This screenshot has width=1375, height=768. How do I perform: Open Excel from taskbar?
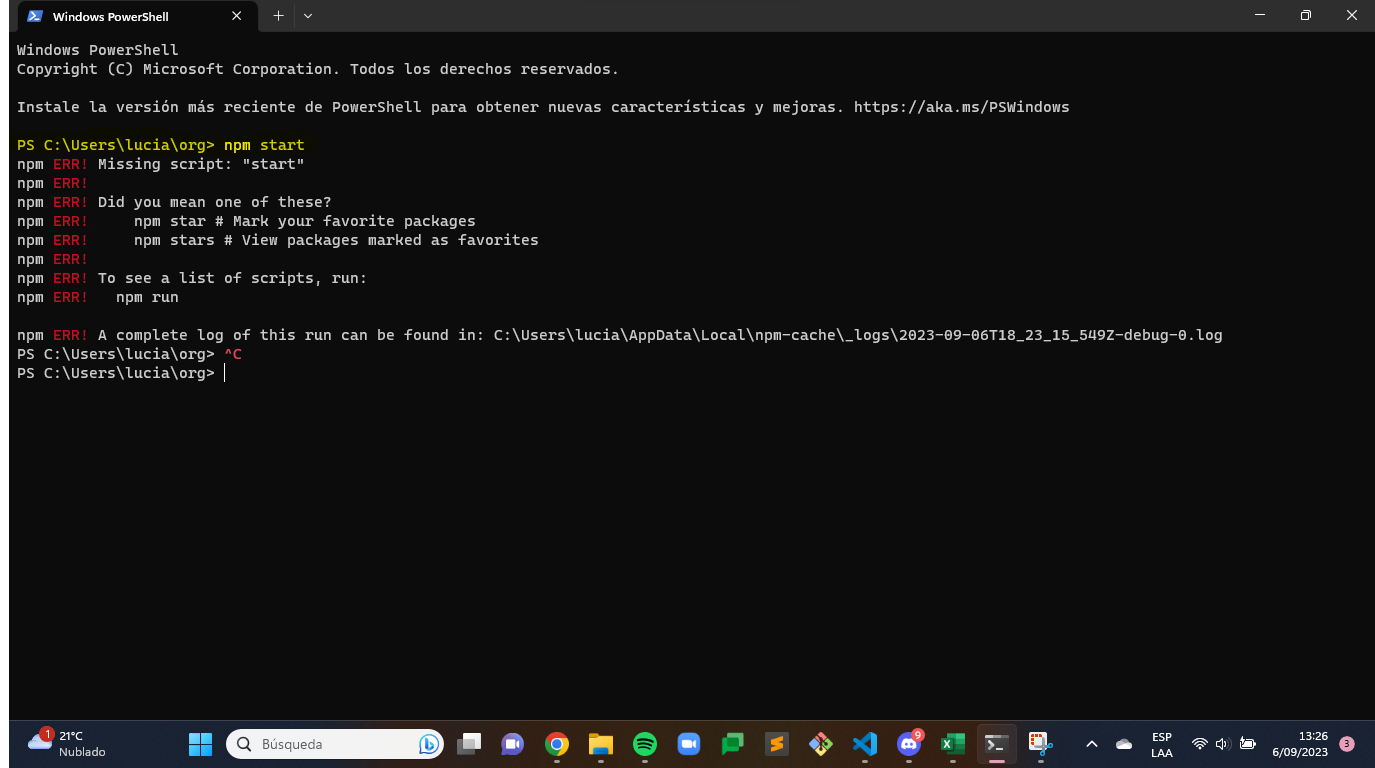(x=953, y=744)
